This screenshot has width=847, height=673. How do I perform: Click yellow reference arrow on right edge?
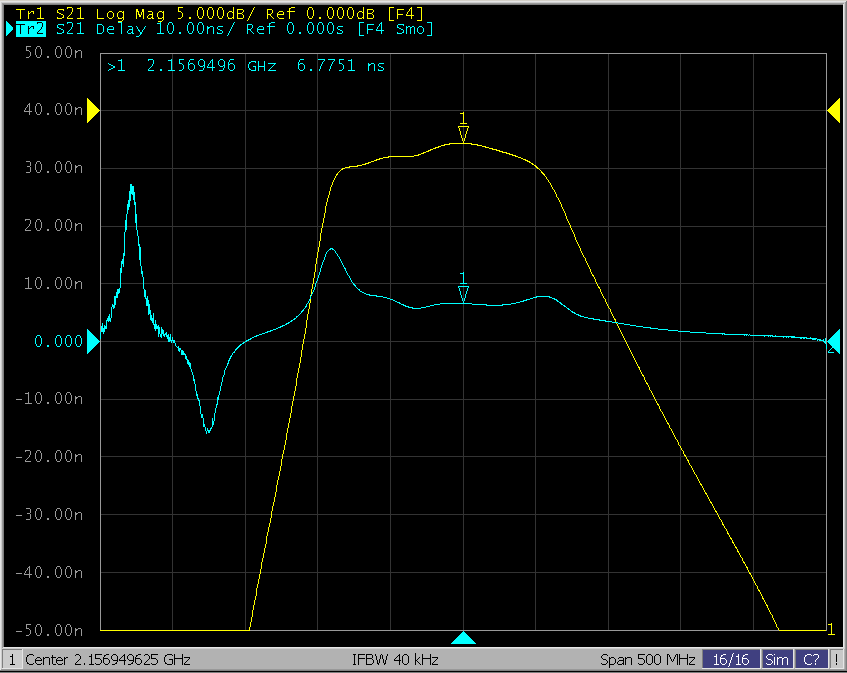point(833,111)
